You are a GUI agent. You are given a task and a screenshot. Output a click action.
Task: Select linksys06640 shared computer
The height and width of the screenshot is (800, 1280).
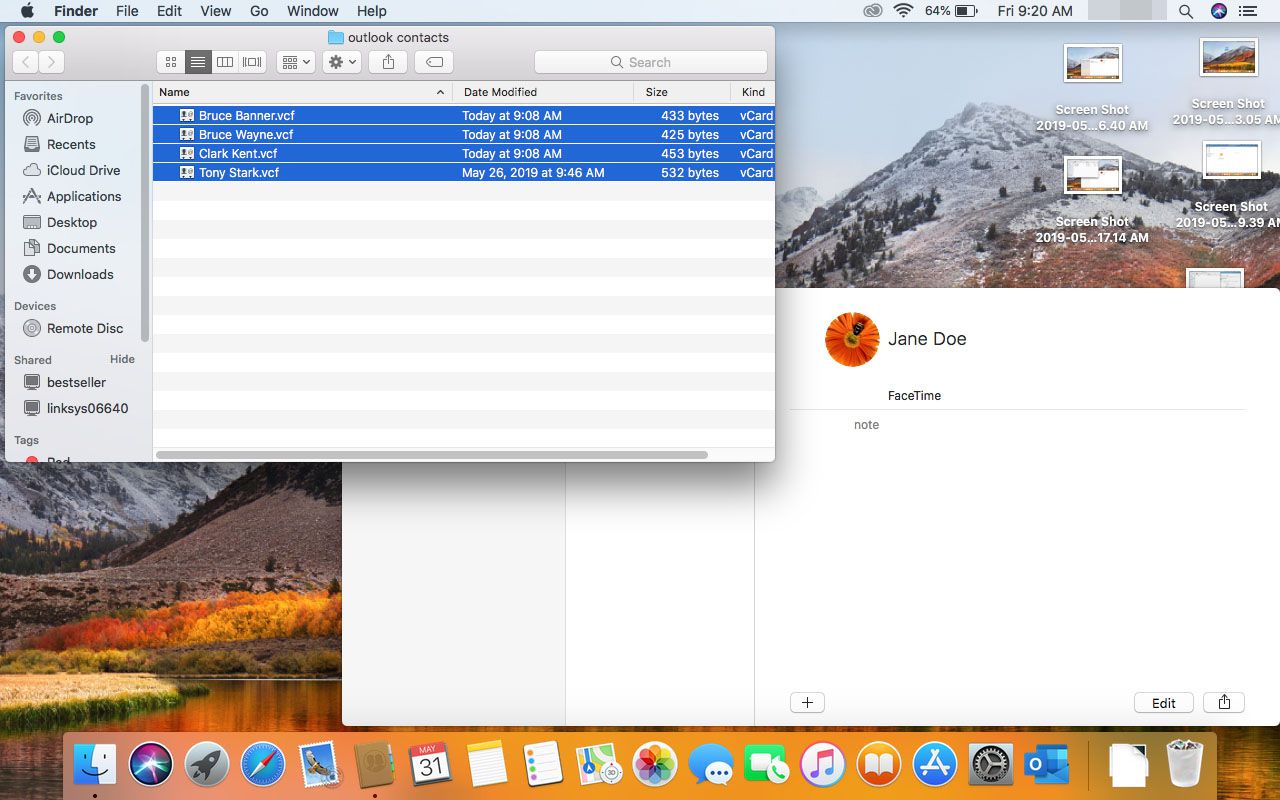coord(86,408)
